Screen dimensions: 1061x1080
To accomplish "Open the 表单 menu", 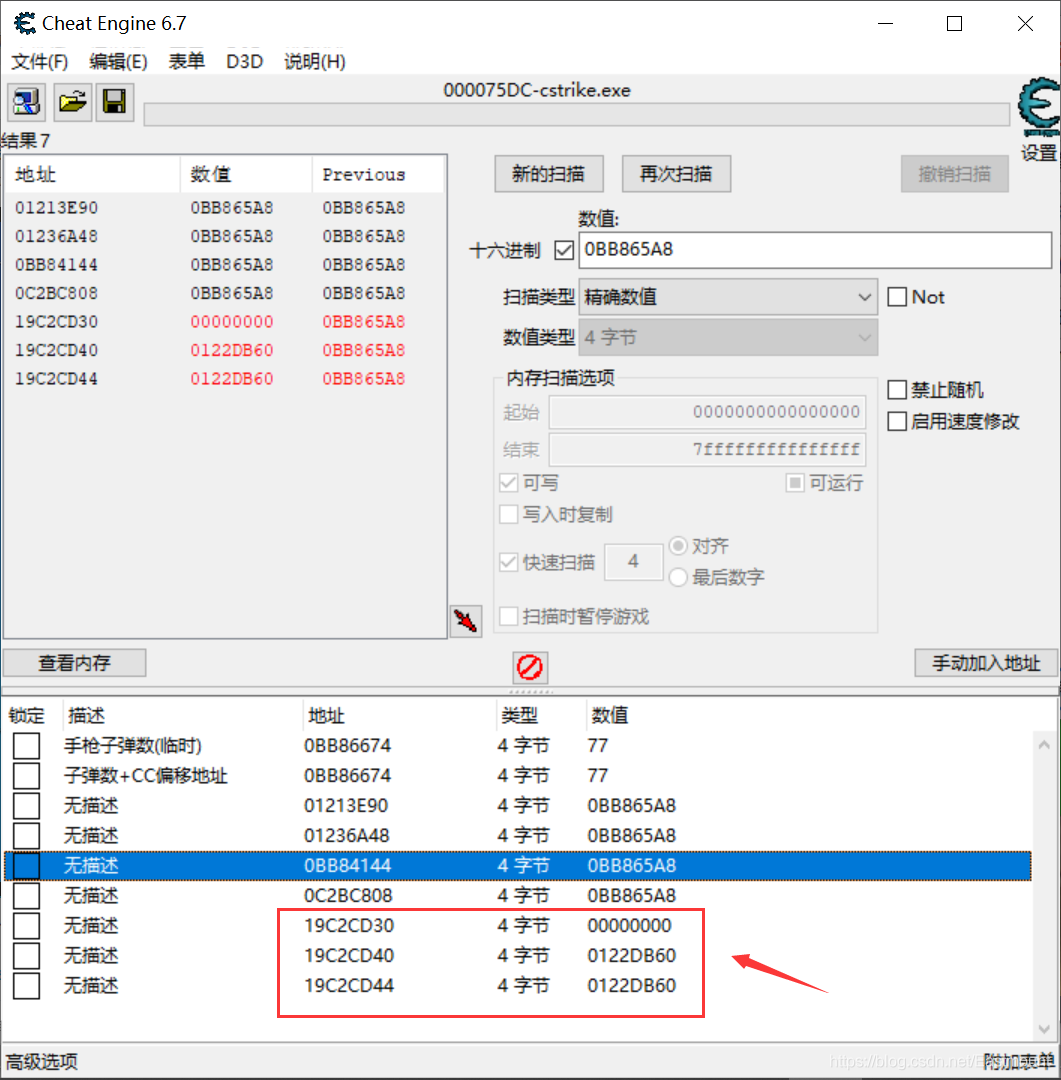I will [186, 61].
